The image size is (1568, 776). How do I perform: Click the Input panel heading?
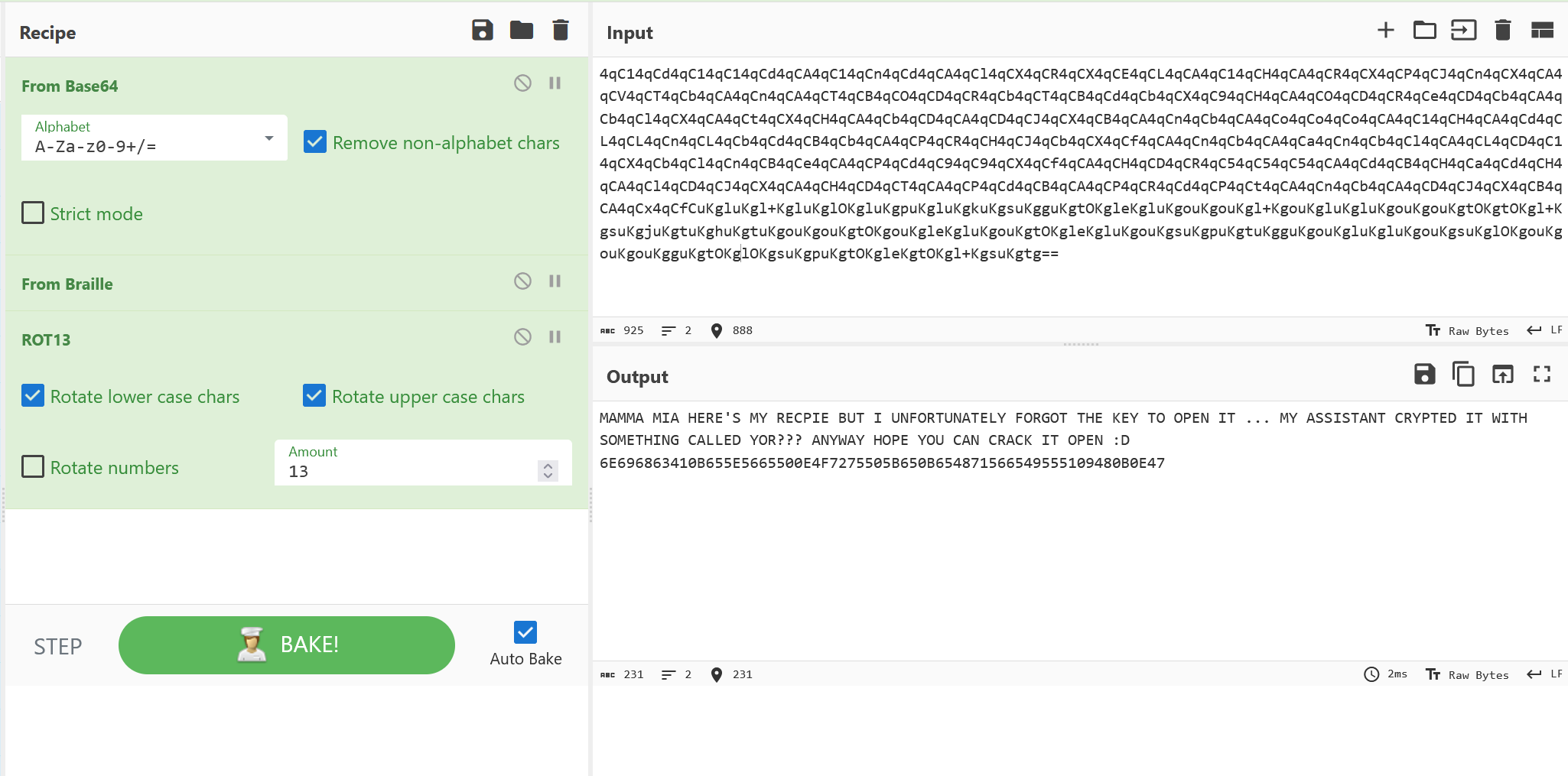[629, 33]
